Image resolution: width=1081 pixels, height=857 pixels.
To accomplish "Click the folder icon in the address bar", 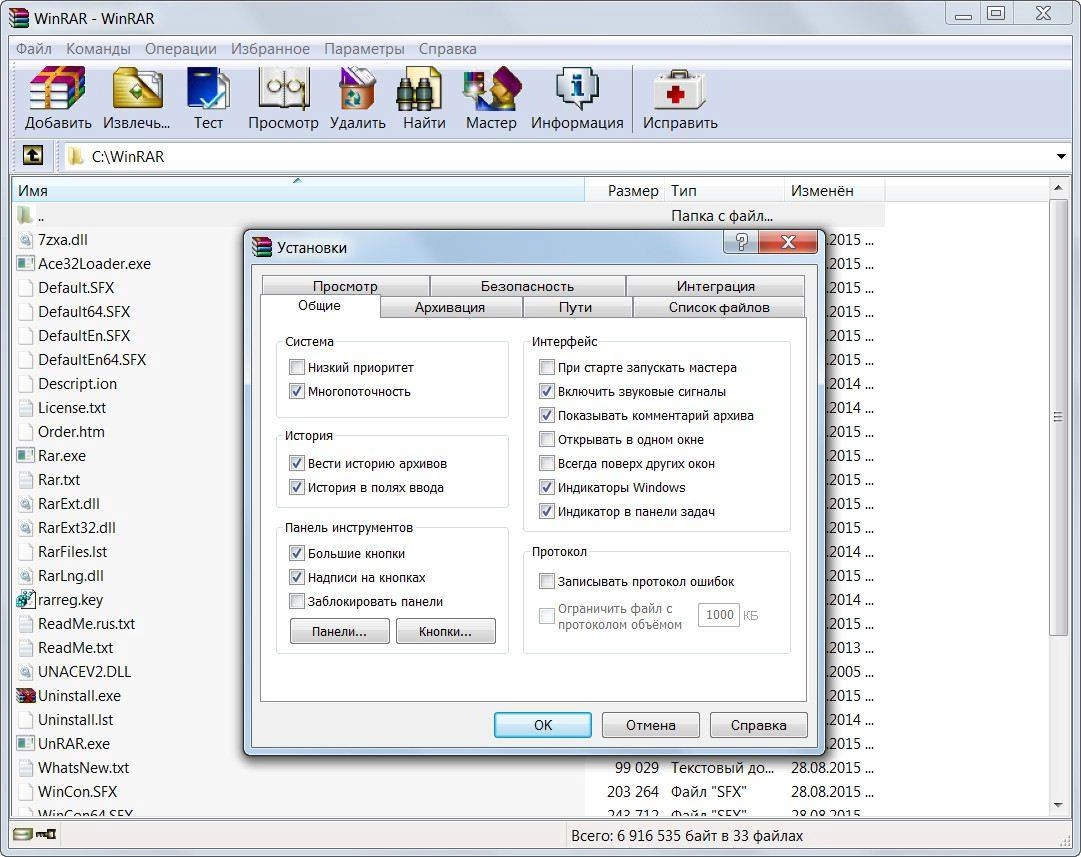I will [x=76, y=157].
